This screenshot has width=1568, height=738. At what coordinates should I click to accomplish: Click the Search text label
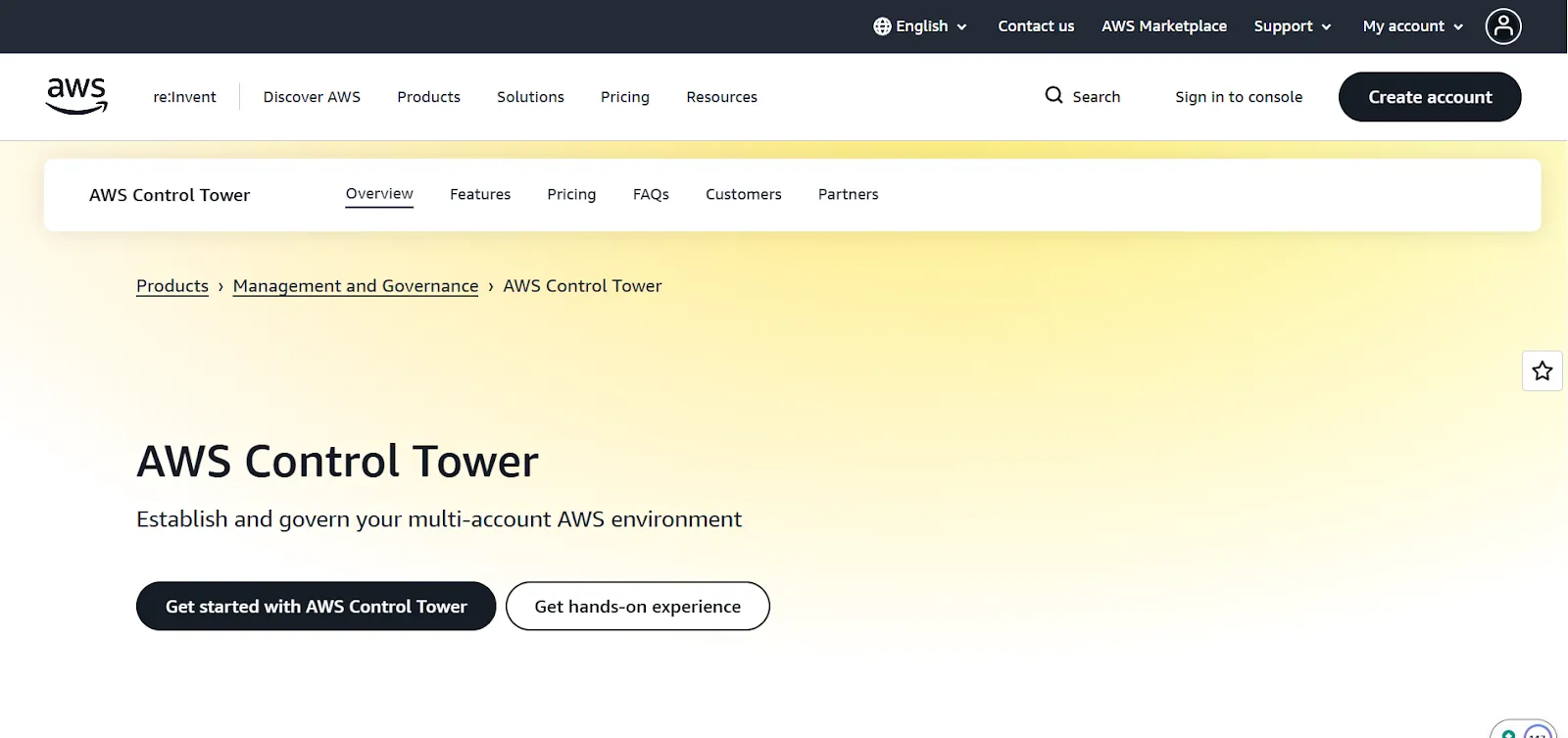point(1097,97)
